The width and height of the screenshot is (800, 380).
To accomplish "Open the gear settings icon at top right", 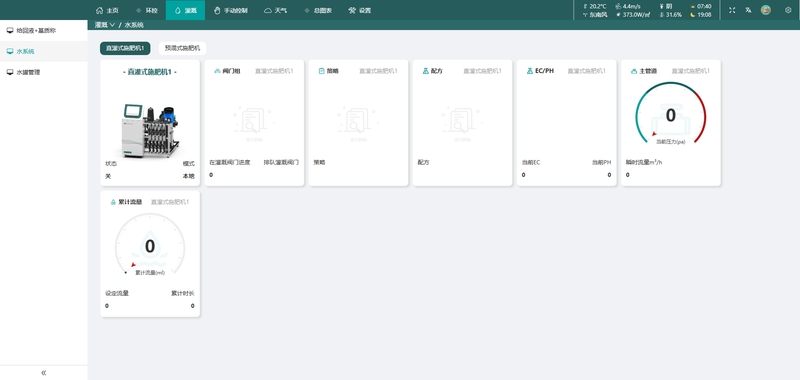I will click(788, 10).
